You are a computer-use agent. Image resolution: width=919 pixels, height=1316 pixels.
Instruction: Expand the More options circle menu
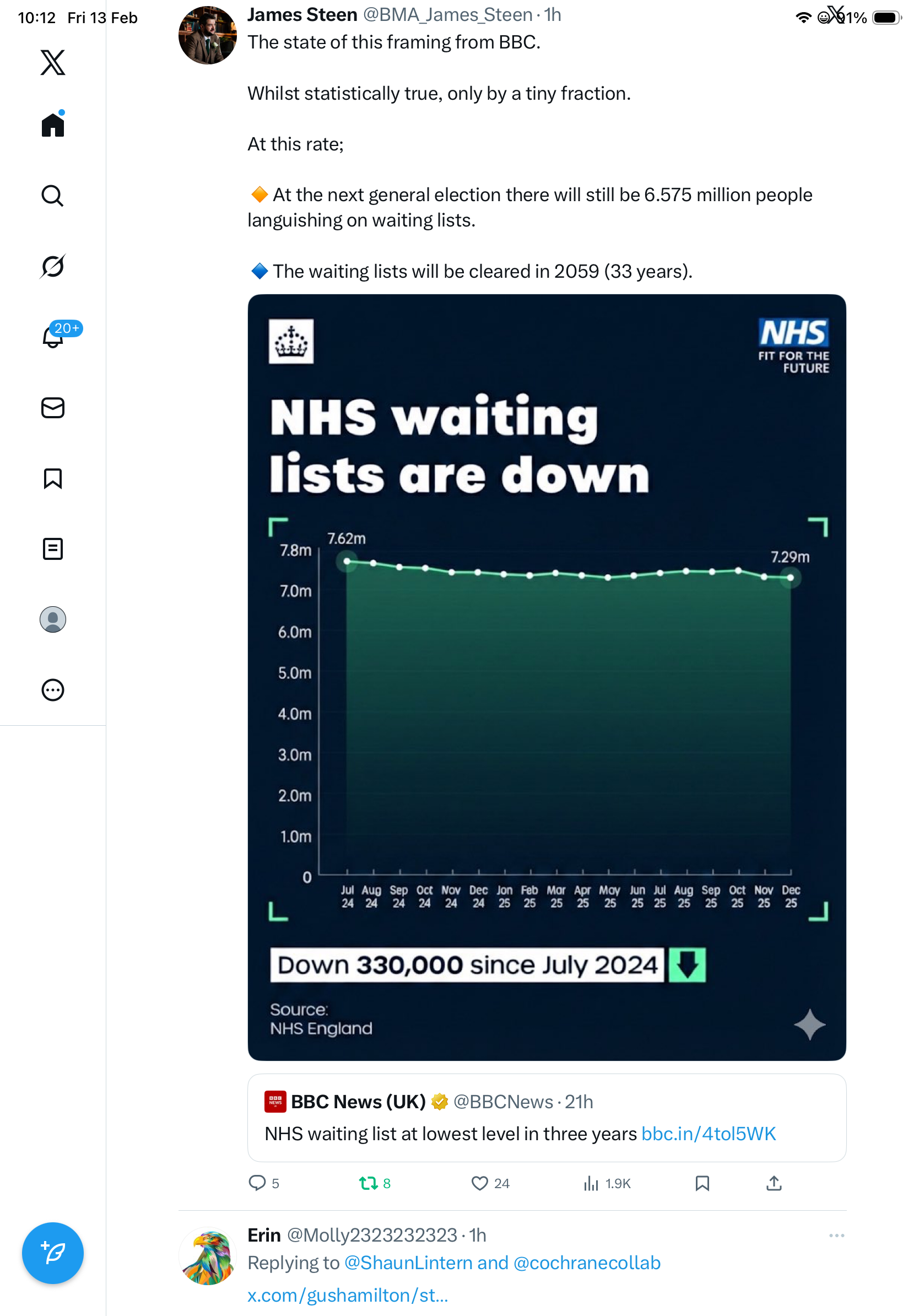[x=53, y=690]
